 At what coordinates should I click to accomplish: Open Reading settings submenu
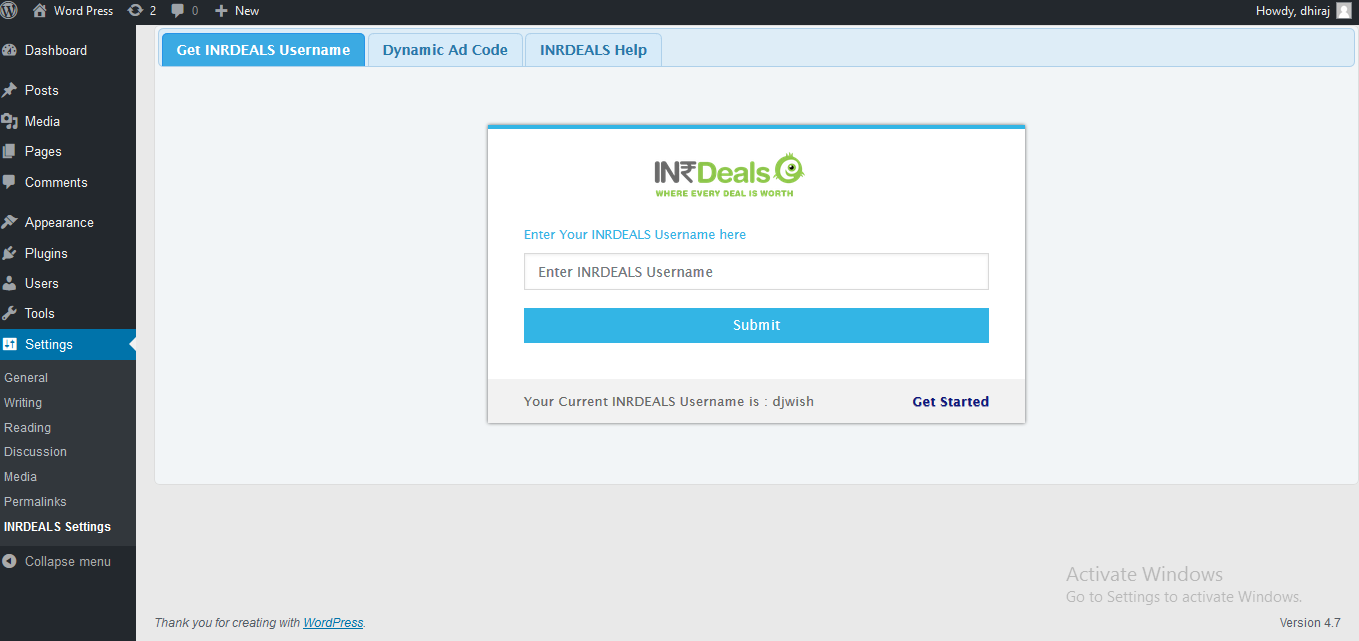coord(27,427)
